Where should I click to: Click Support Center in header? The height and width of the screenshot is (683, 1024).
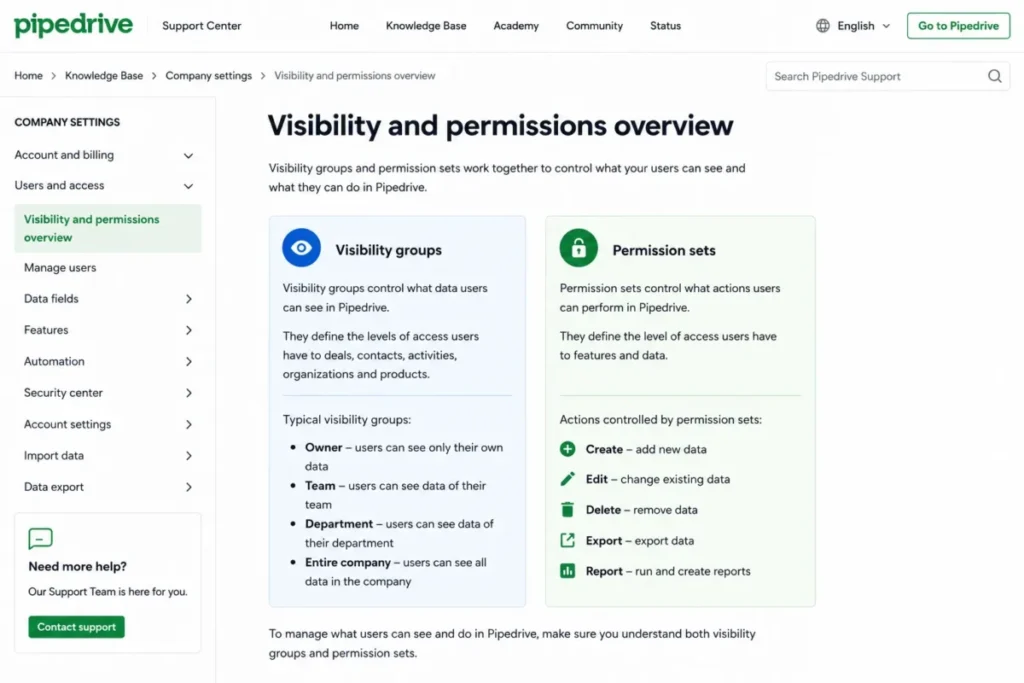[201, 25]
